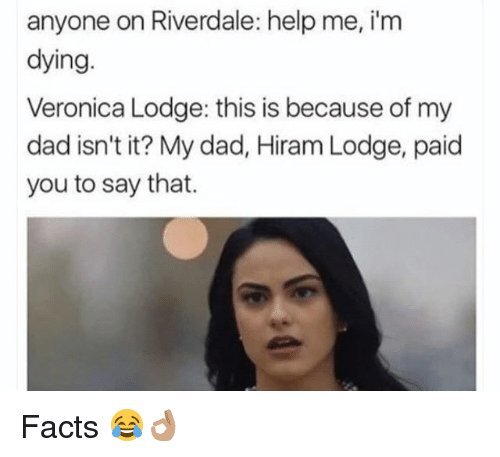Click the OK hand emoji
The width and height of the screenshot is (500, 457).
pyautogui.click(x=164, y=425)
